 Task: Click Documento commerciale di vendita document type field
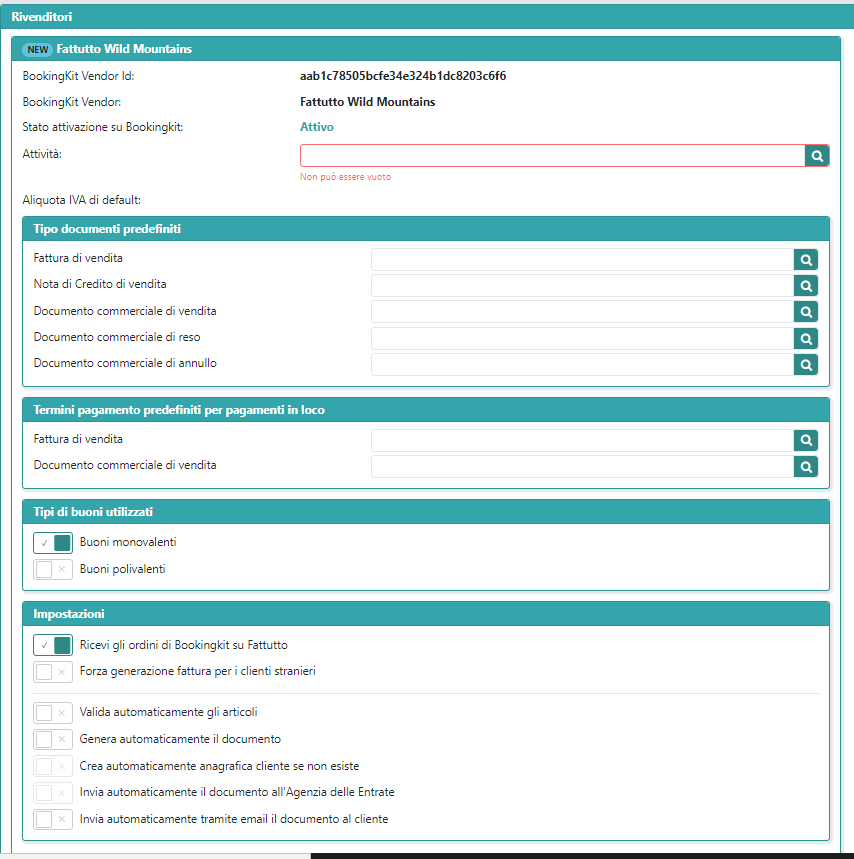click(582, 312)
